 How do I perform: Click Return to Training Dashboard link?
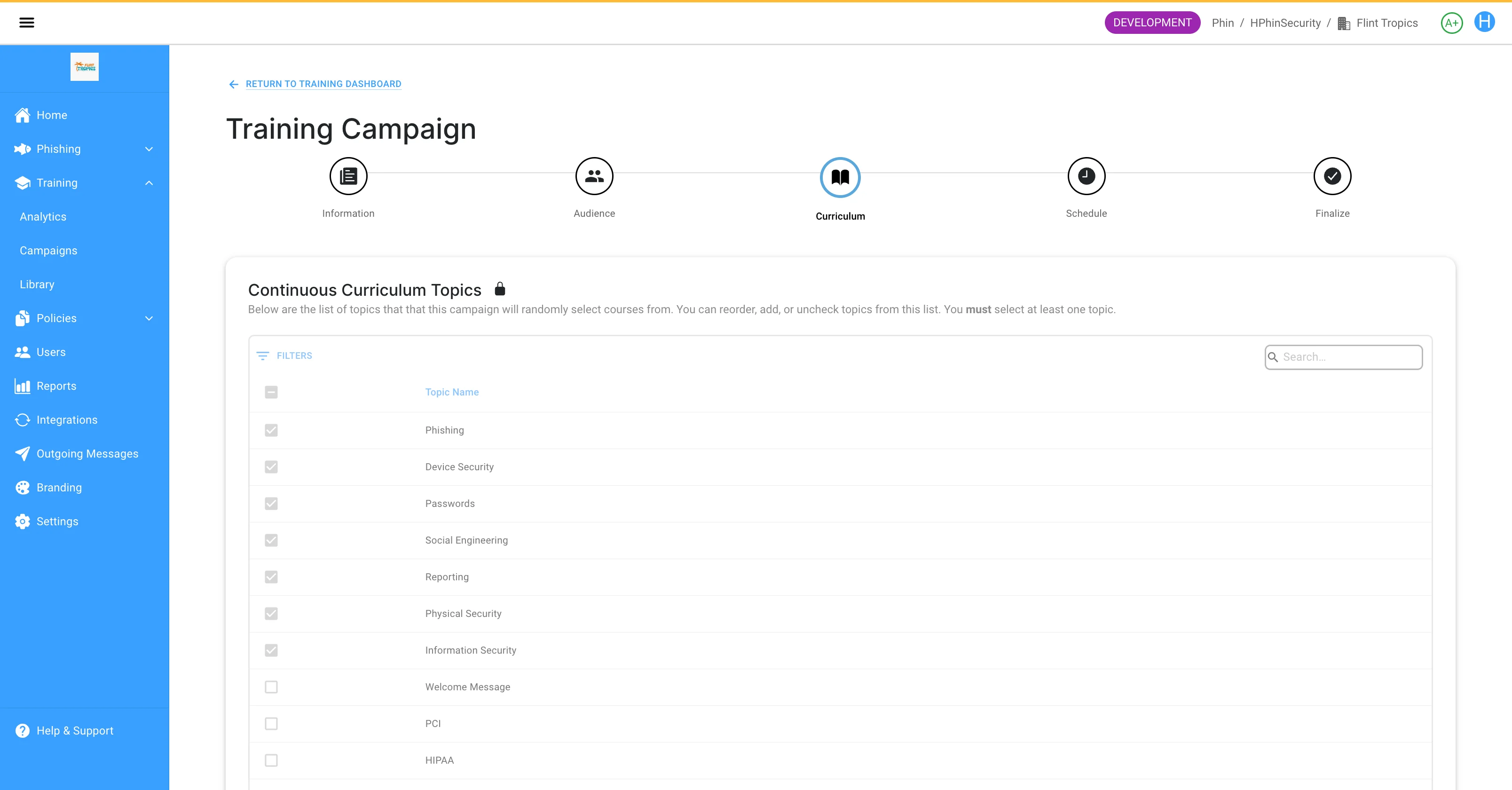[x=323, y=84]
